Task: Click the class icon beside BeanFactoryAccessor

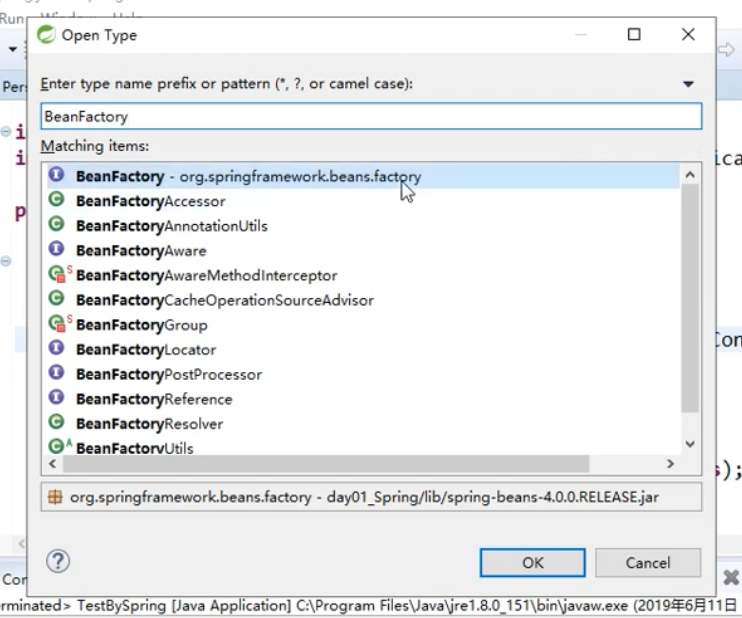Action: [x=56, y=199]
